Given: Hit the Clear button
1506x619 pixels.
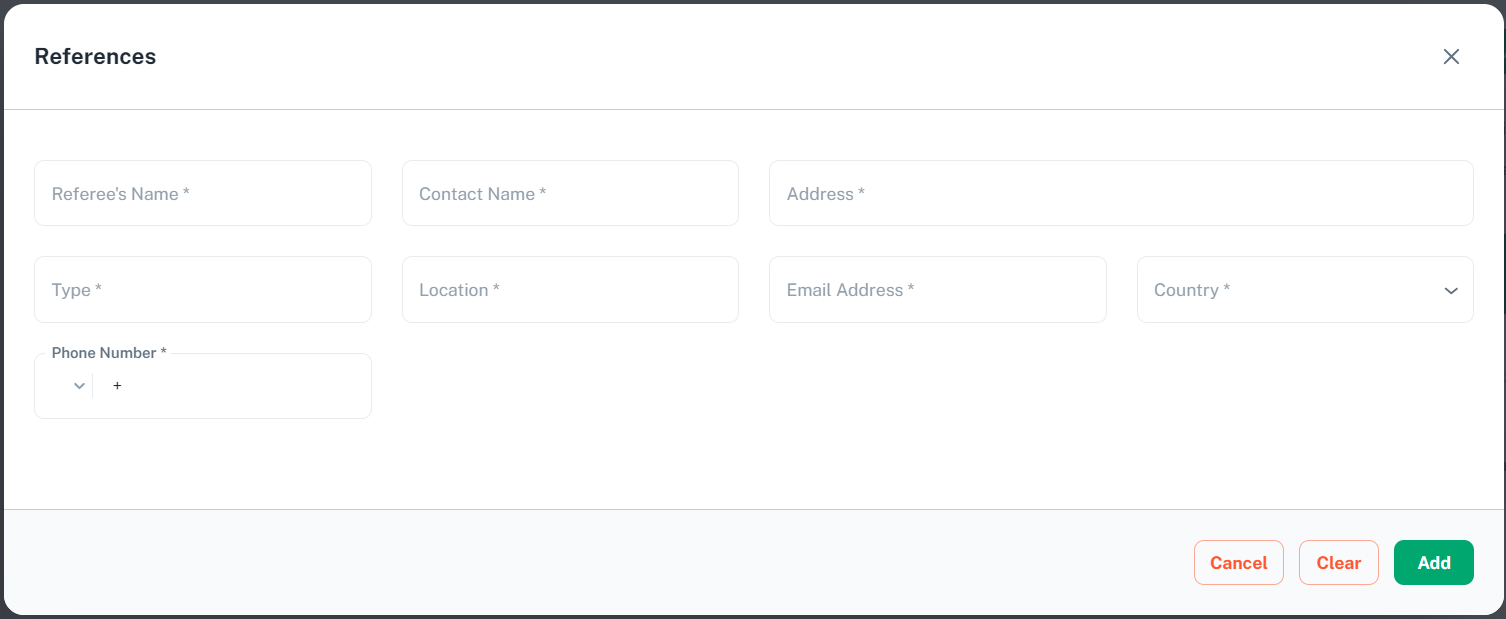Looking at the screenshot, I should (x=1338, y=563).
